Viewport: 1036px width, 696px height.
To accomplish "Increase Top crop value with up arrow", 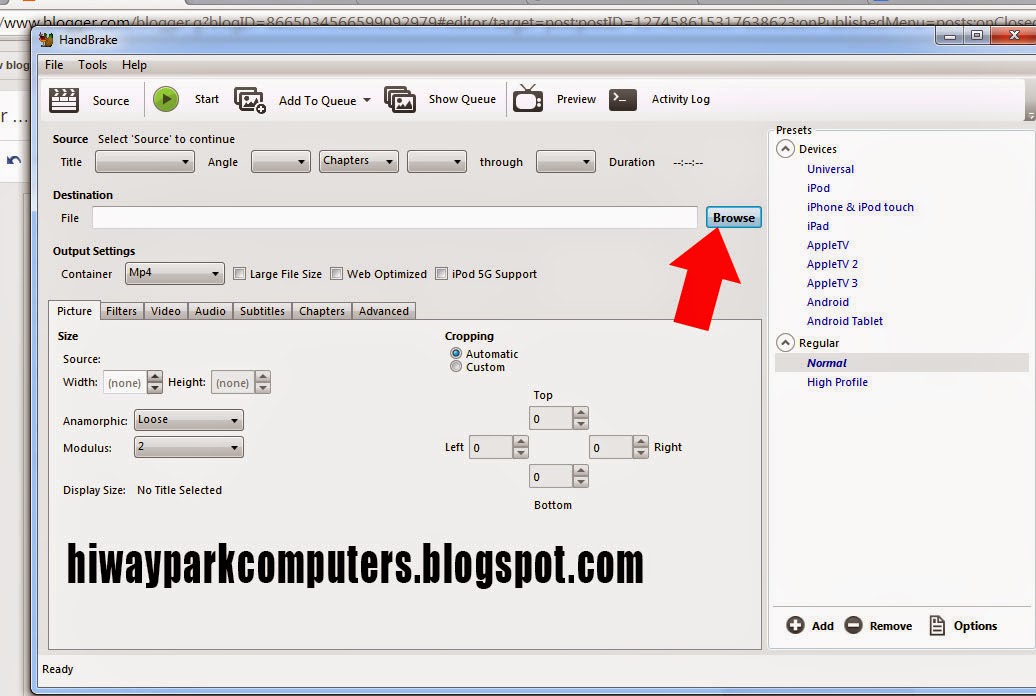I will (x=581, y=412).
